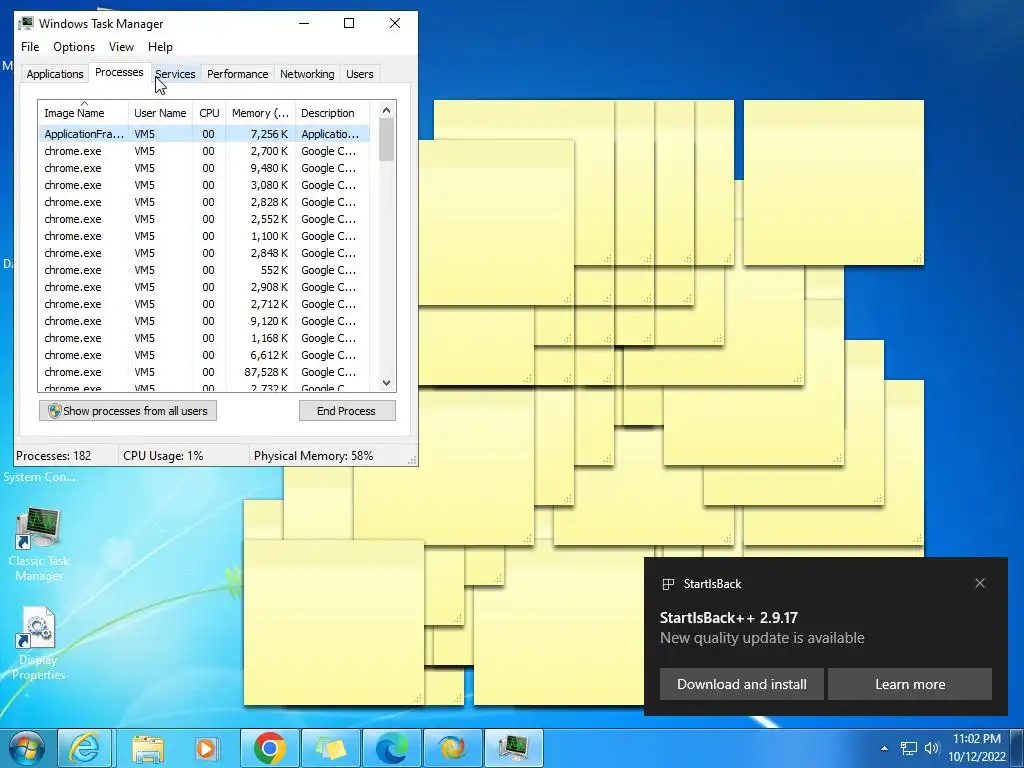Select Task Manager taskbar button
Viewport: 1024px width, 768px height.
tap(514, 748)
